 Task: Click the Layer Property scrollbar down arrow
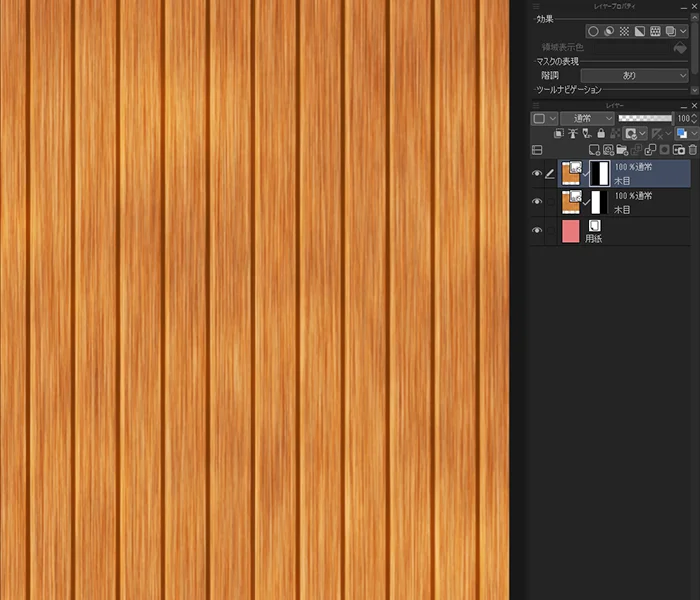click(x=694, y=90)
